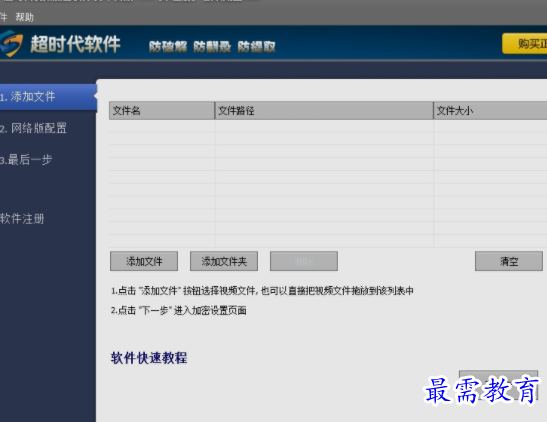Viewport: 547px width, 422px height.
Task: Click instruction text starting 1.点击 "添加文件"
Action: [262, 291]
